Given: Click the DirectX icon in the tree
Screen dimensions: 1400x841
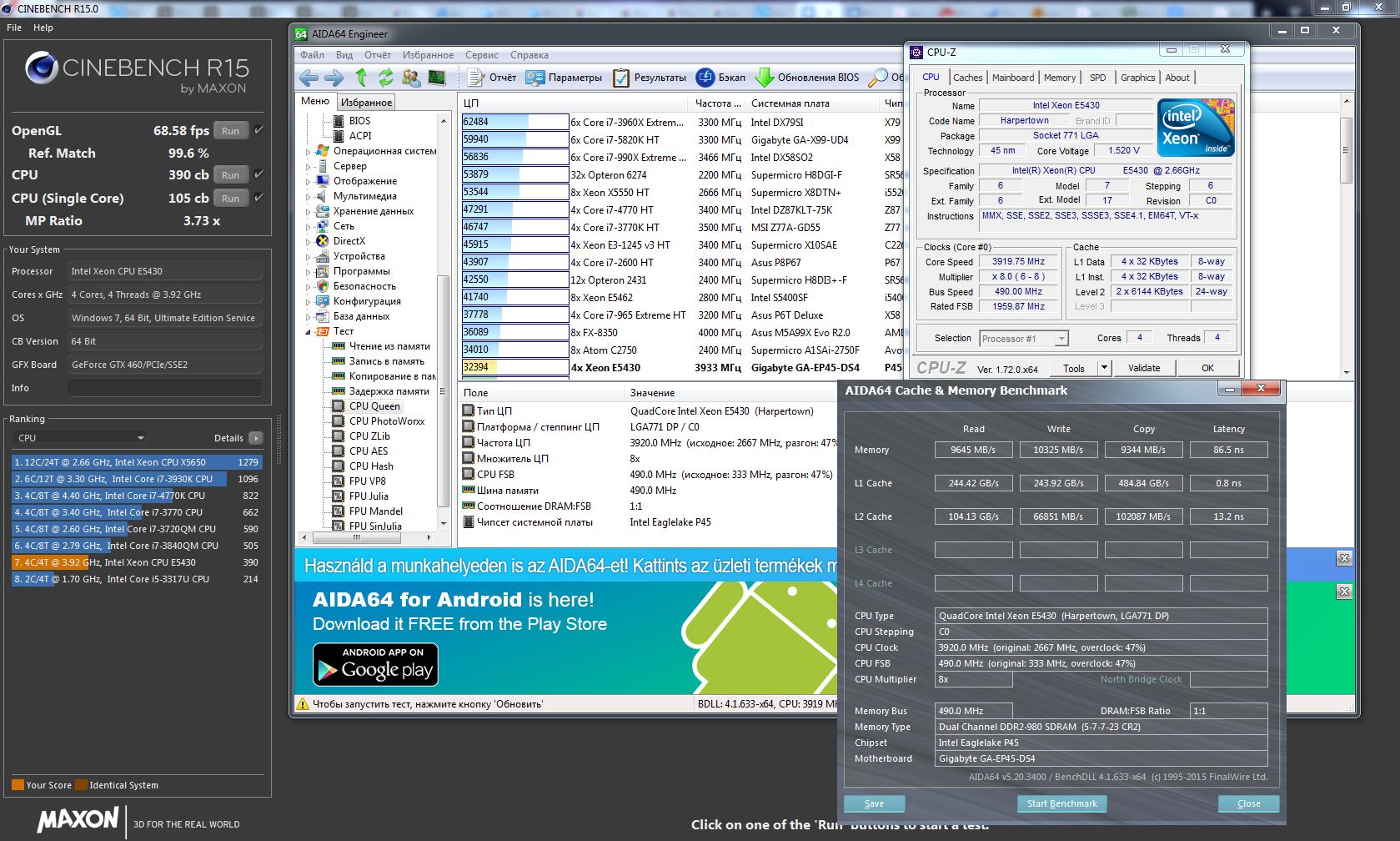Looking at the screenshot, I should tap(322, 241).
